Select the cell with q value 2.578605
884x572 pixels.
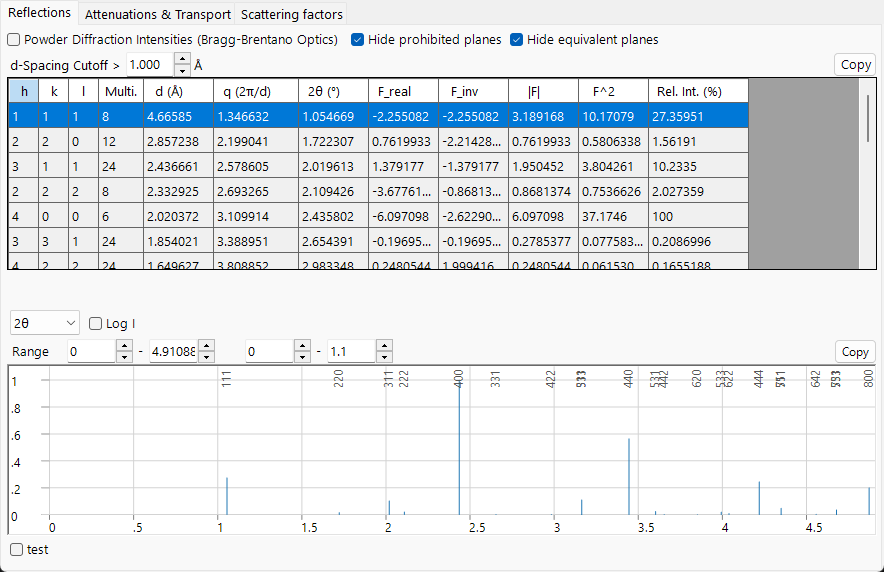[255, 166]
